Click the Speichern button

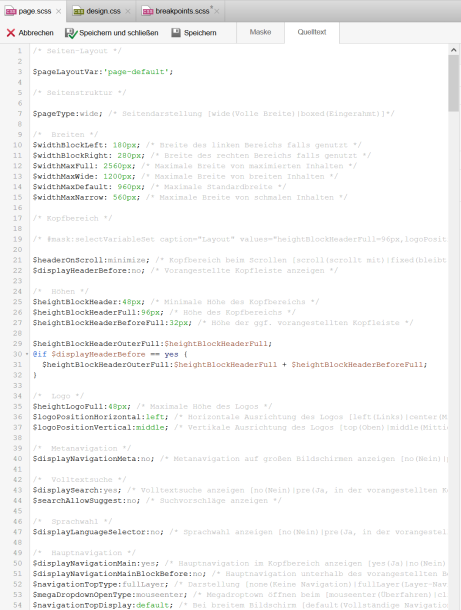194,33
